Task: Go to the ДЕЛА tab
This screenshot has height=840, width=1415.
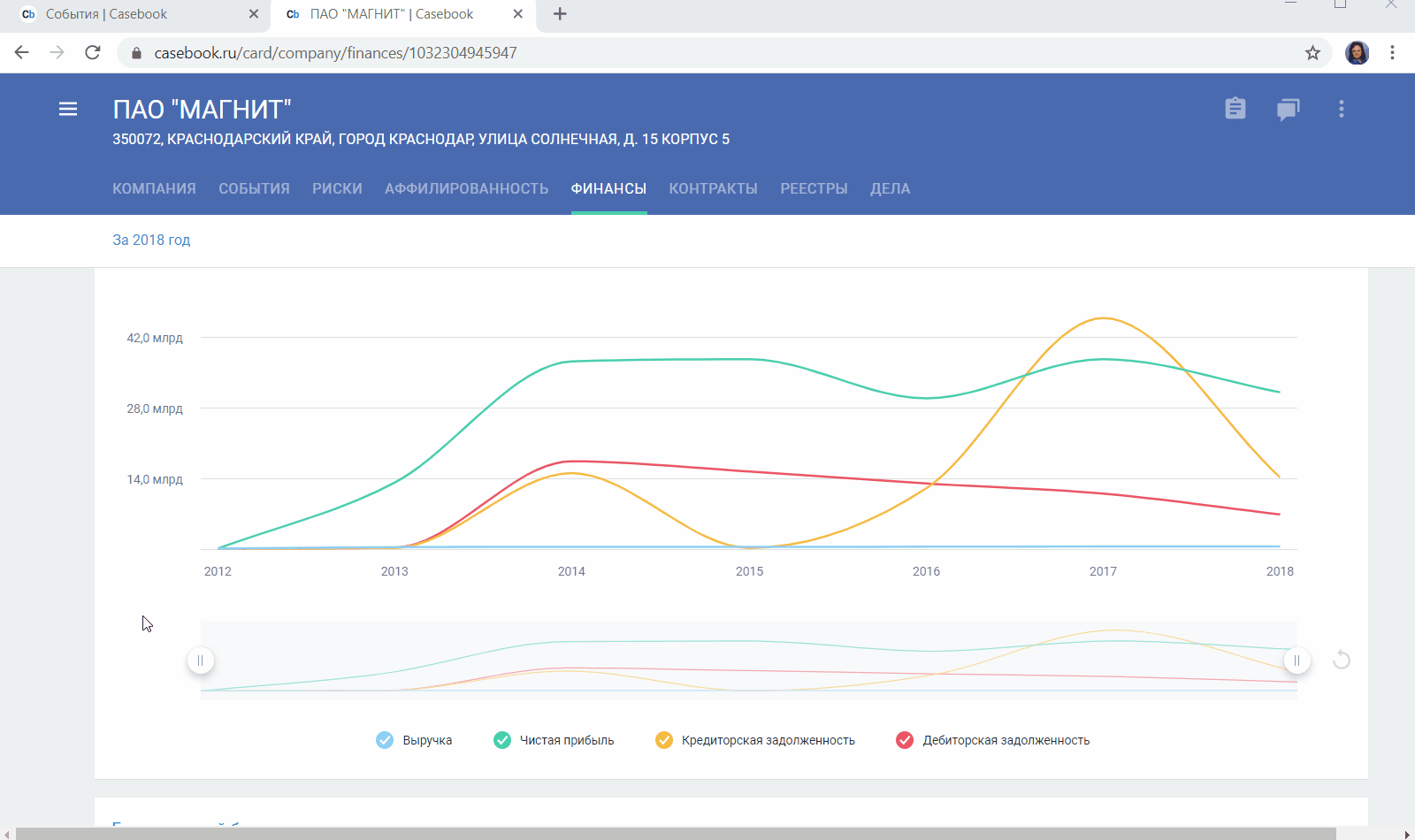Action: pyautogui.click(x=890, y=189)
